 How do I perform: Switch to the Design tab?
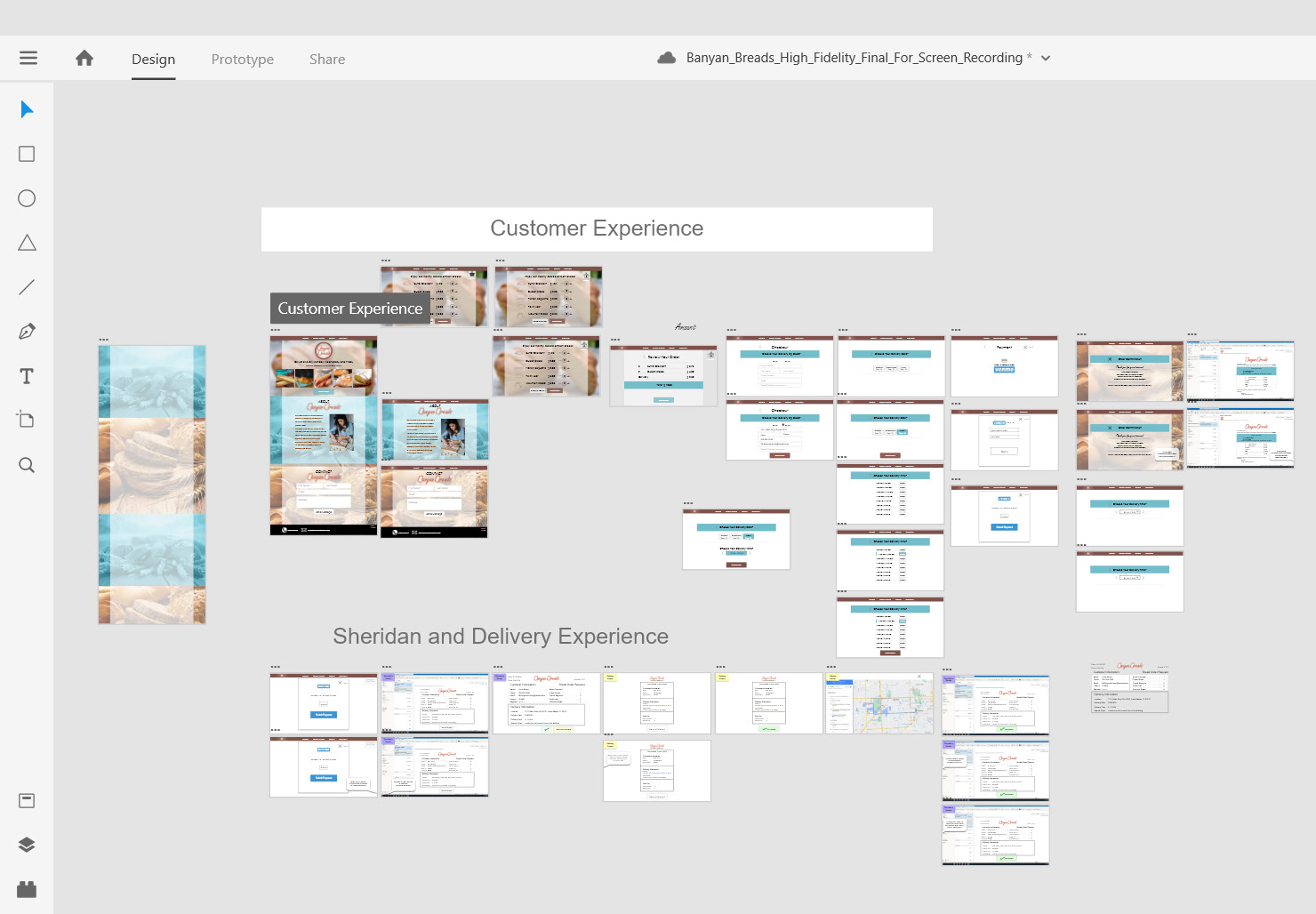[153, 59]
